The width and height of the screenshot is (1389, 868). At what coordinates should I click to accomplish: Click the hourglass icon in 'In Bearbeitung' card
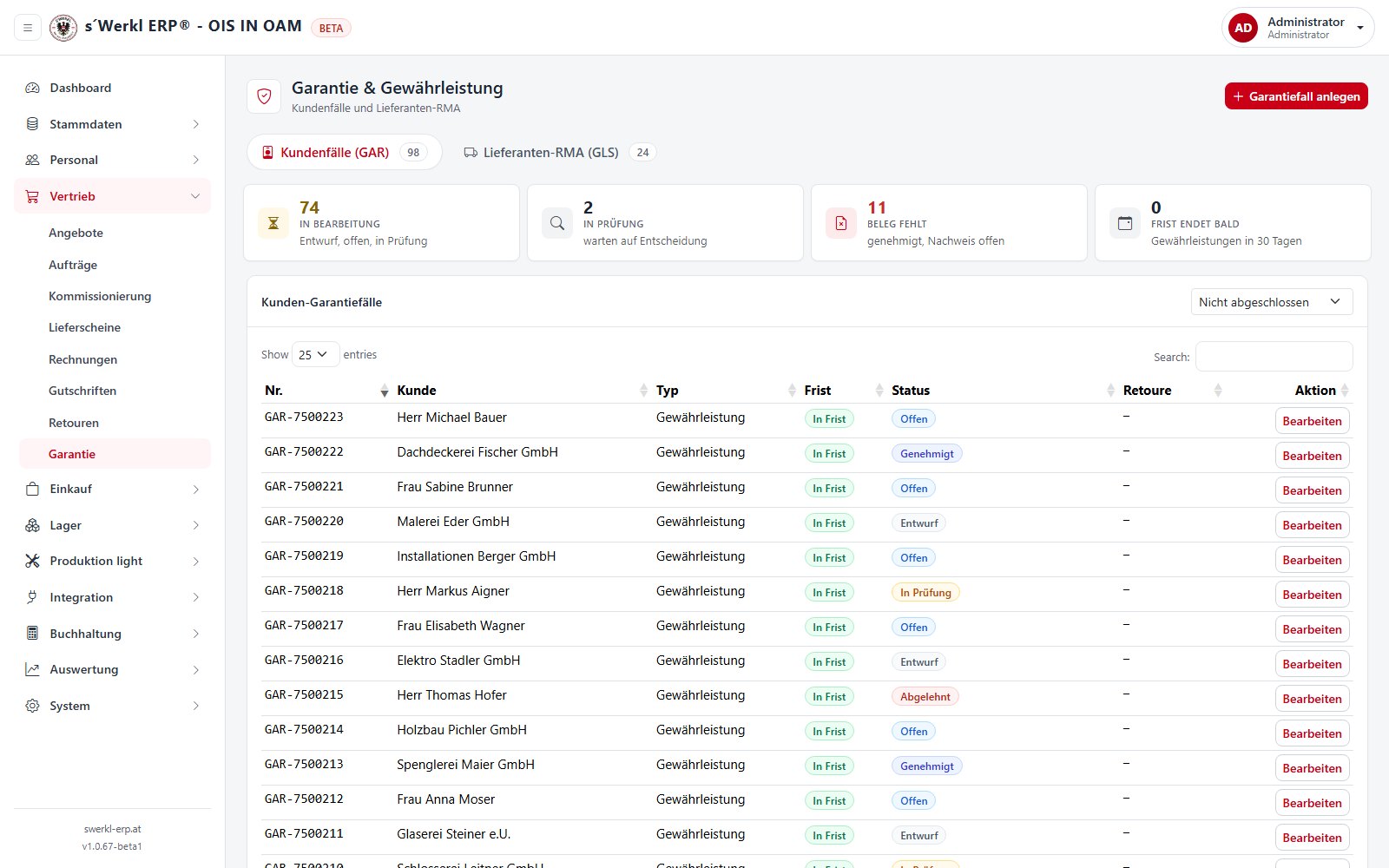[273, 223]
